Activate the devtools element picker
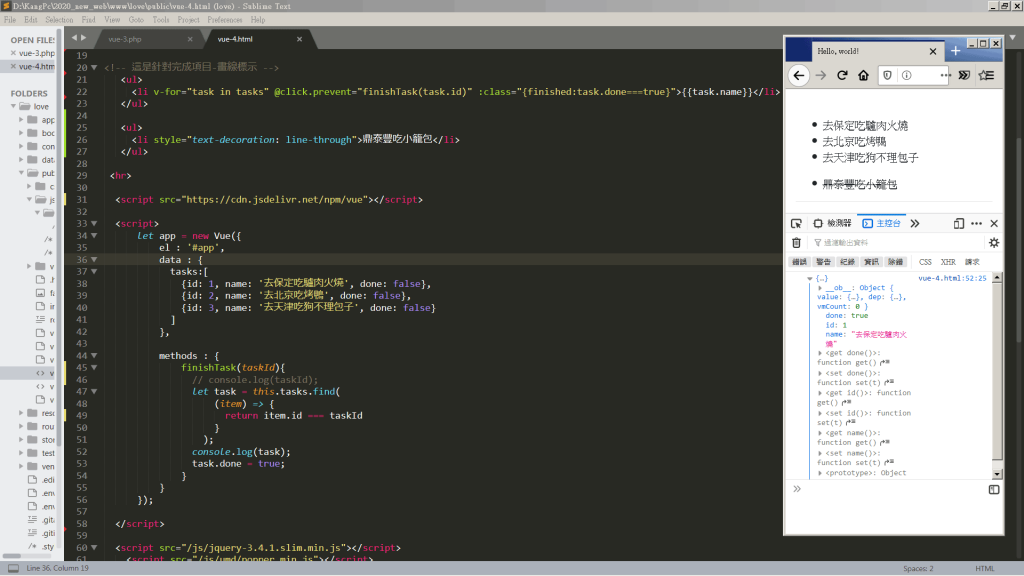Image resolution: width=1024 pixels, height=576 pixels. [x=796, y=223]
